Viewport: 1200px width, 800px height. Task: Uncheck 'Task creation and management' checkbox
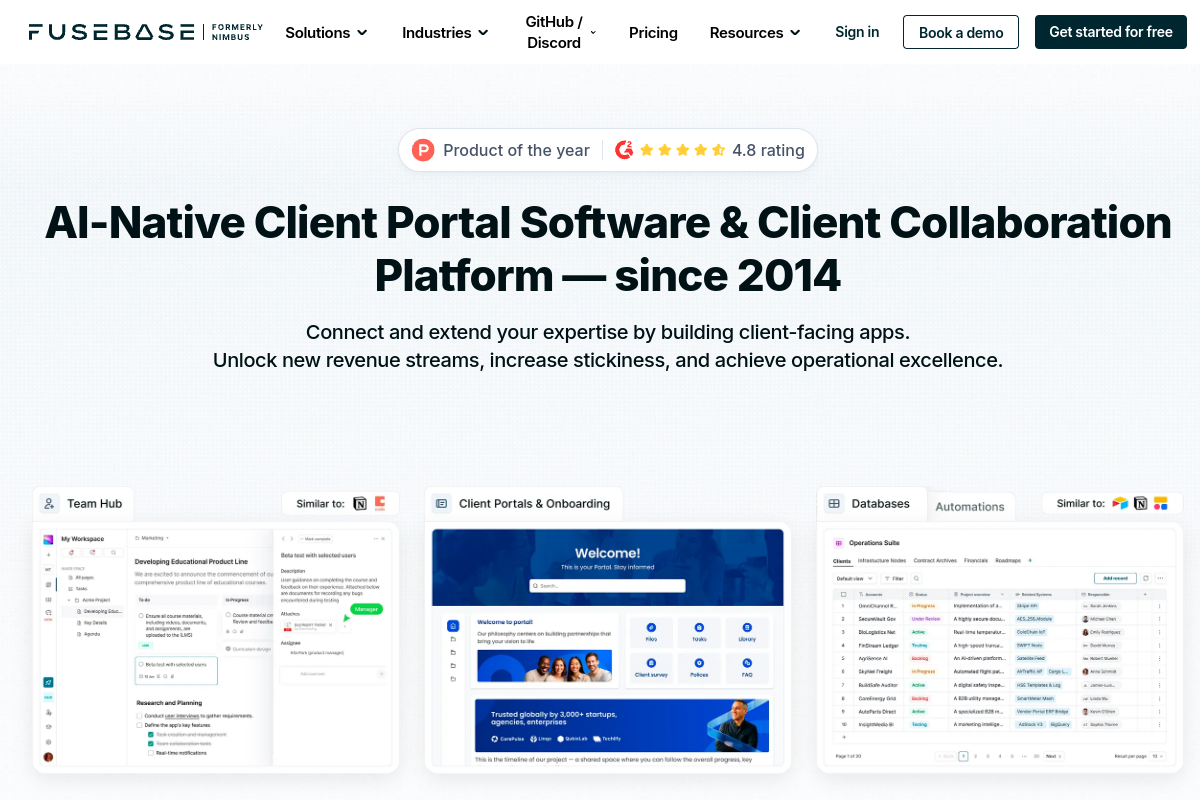[x=150, y=734]
